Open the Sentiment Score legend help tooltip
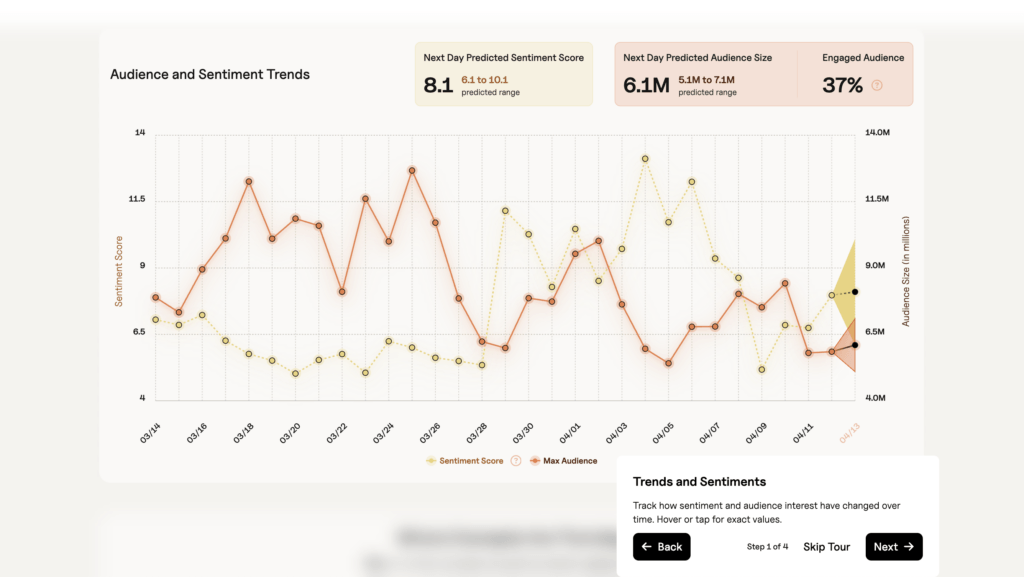 [x=516, y=461]
